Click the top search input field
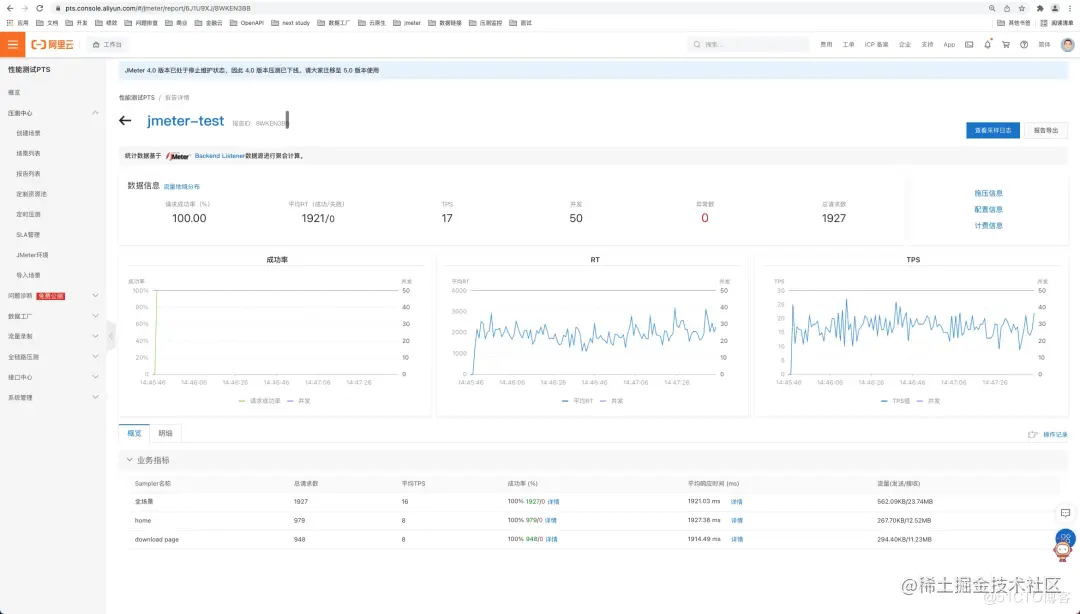Image resolution: width=1080 pixels, height=614 pixels. pos(749,44)
